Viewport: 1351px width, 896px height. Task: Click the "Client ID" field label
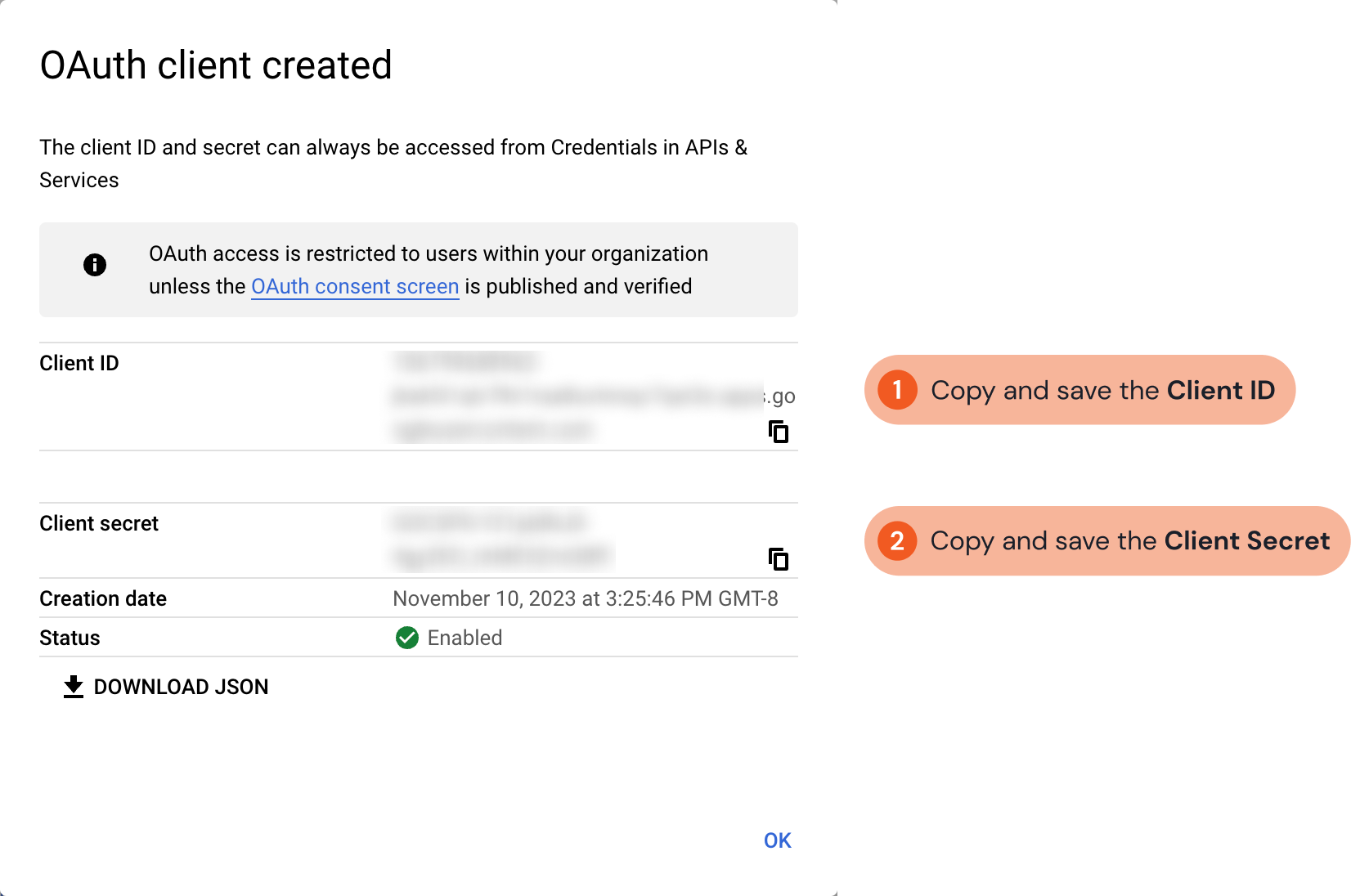79,363
